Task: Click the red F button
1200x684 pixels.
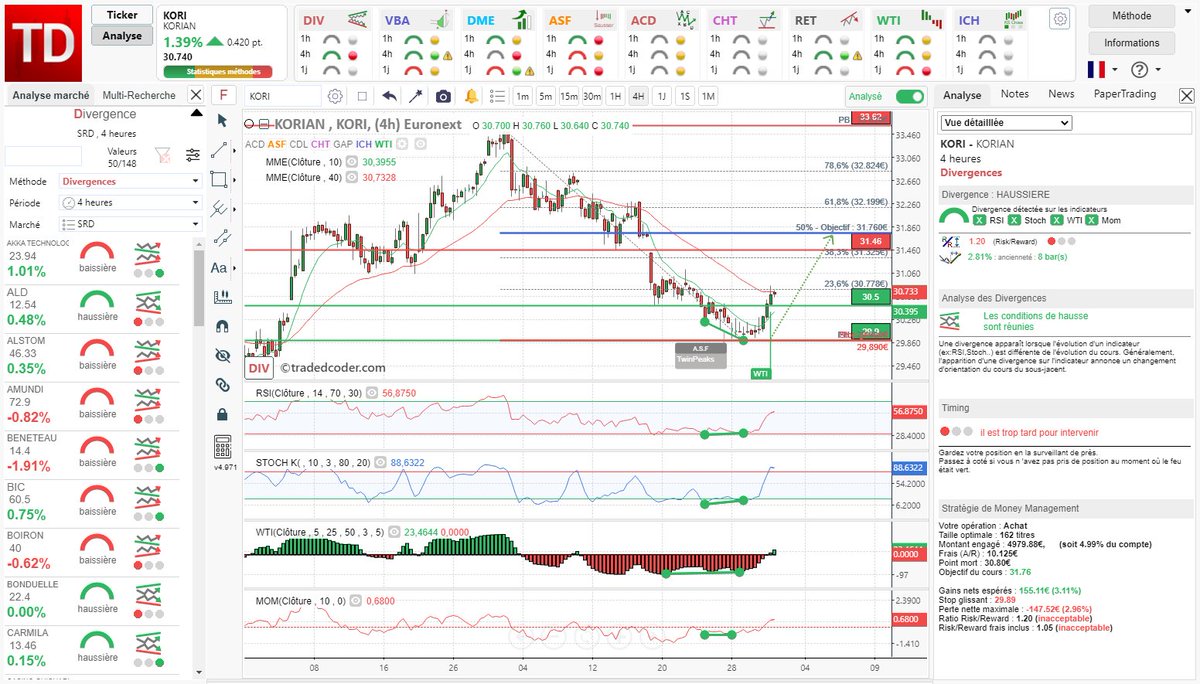Action: pos(224,96)
